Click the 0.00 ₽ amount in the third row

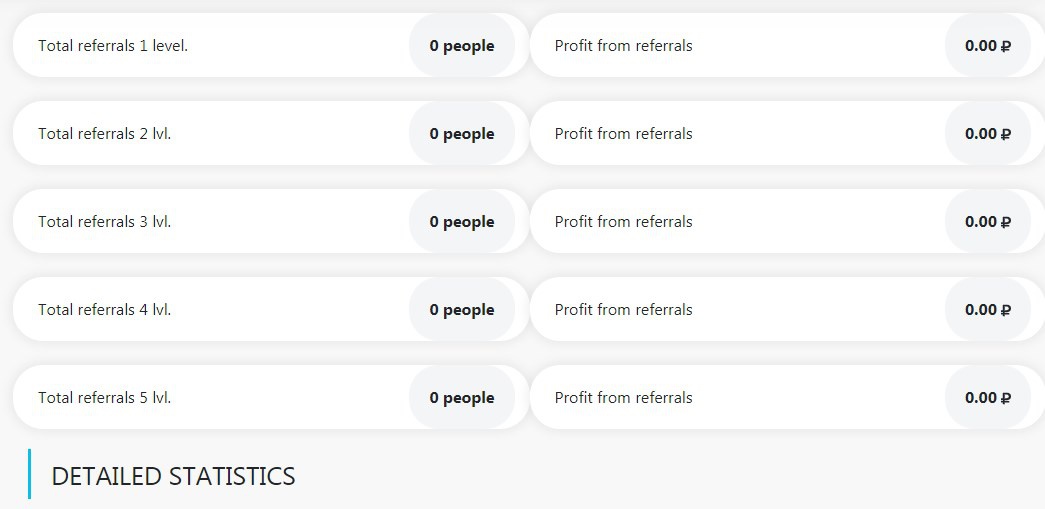[x=987, y=222]
